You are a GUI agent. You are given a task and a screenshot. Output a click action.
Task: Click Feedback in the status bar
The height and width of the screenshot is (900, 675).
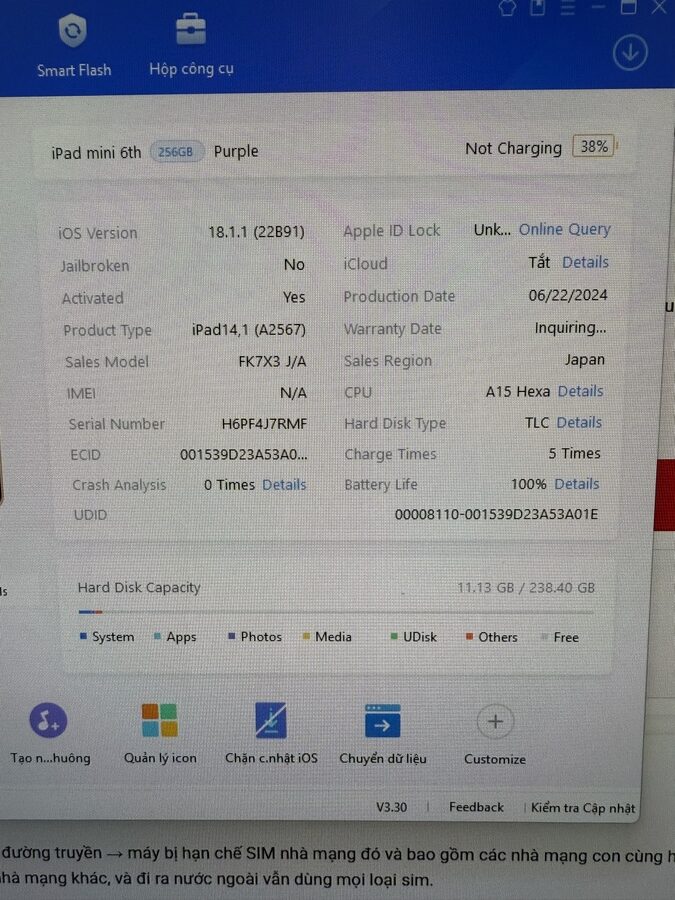click(x=476, y=807)
